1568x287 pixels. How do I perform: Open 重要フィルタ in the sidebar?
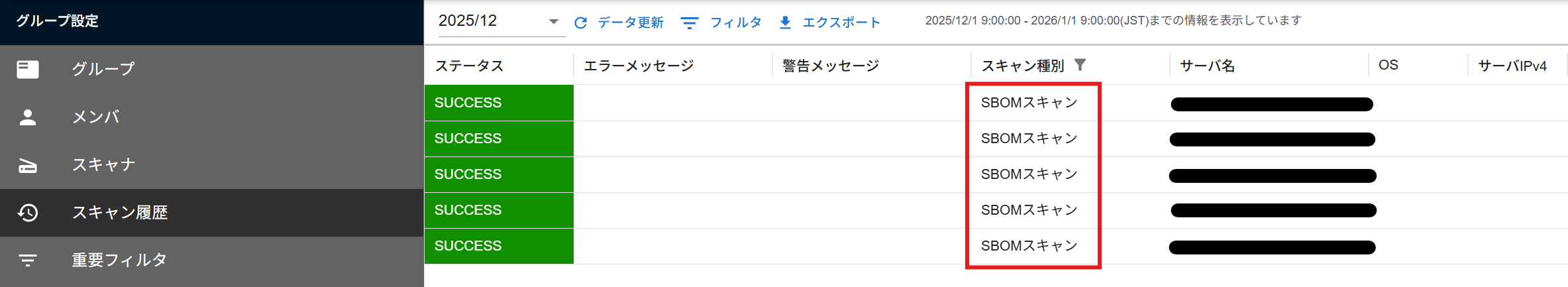coord(119,260)
